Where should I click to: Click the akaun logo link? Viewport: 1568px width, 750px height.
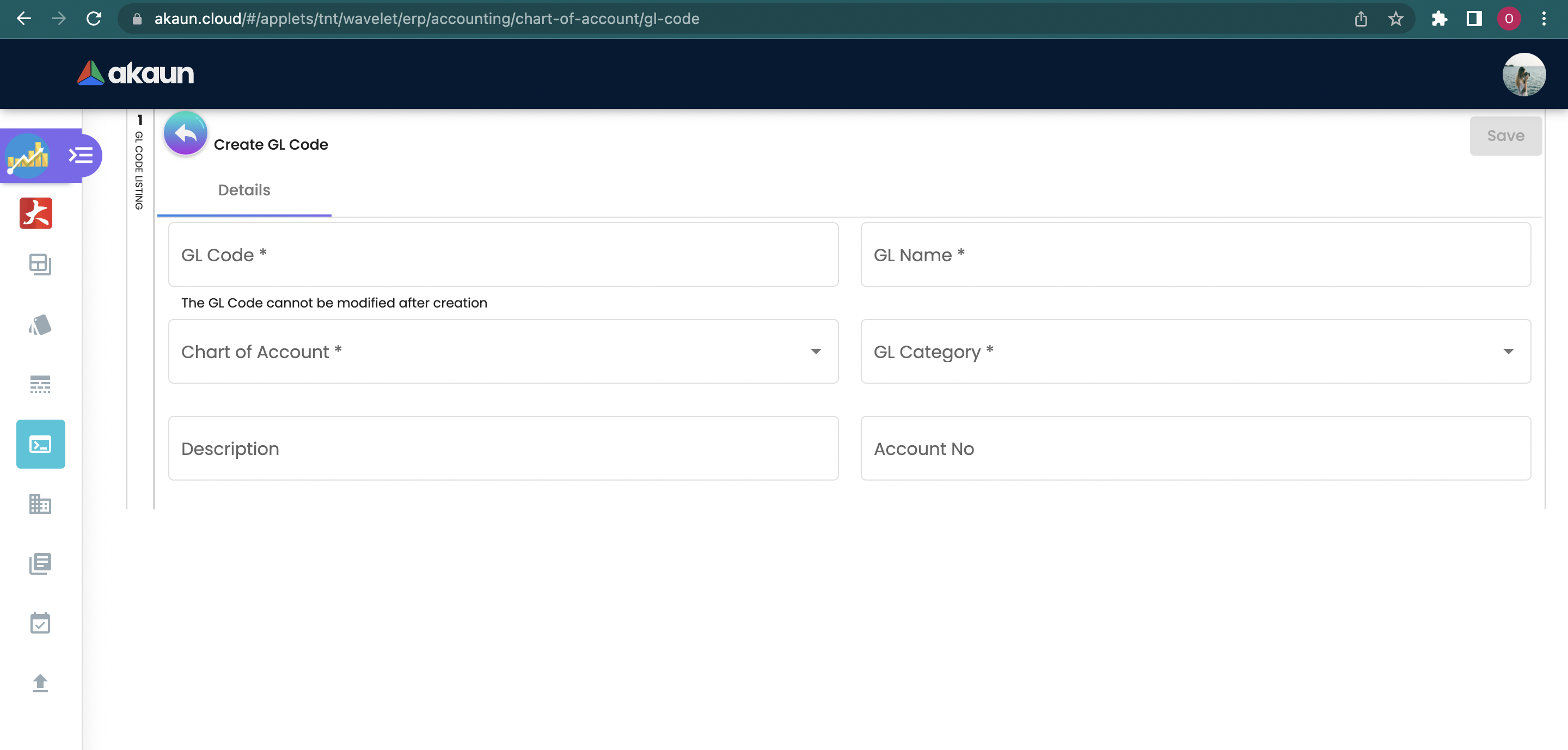[x=136, y=73]
